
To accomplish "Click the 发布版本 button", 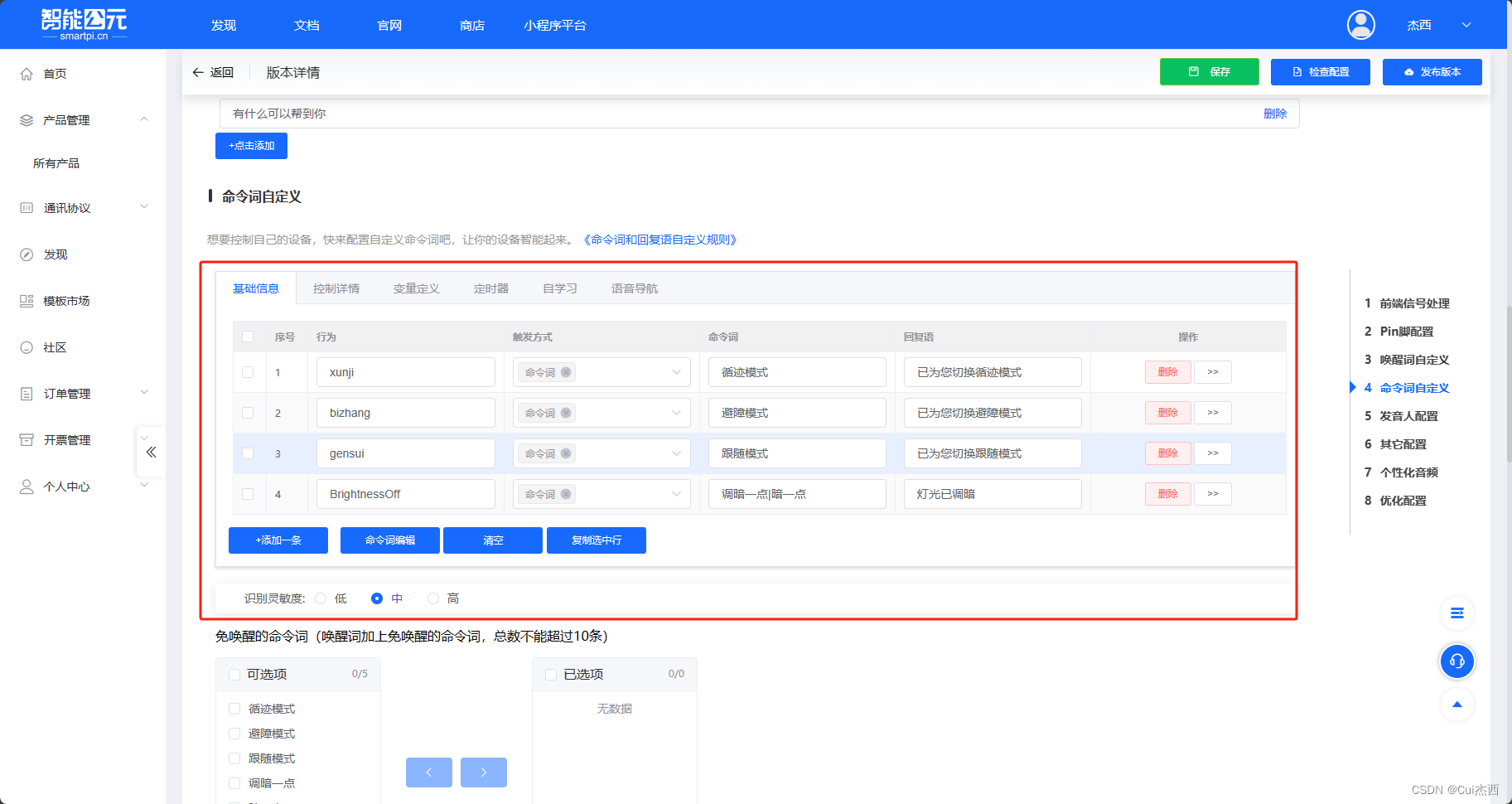I will point(1432,72).
